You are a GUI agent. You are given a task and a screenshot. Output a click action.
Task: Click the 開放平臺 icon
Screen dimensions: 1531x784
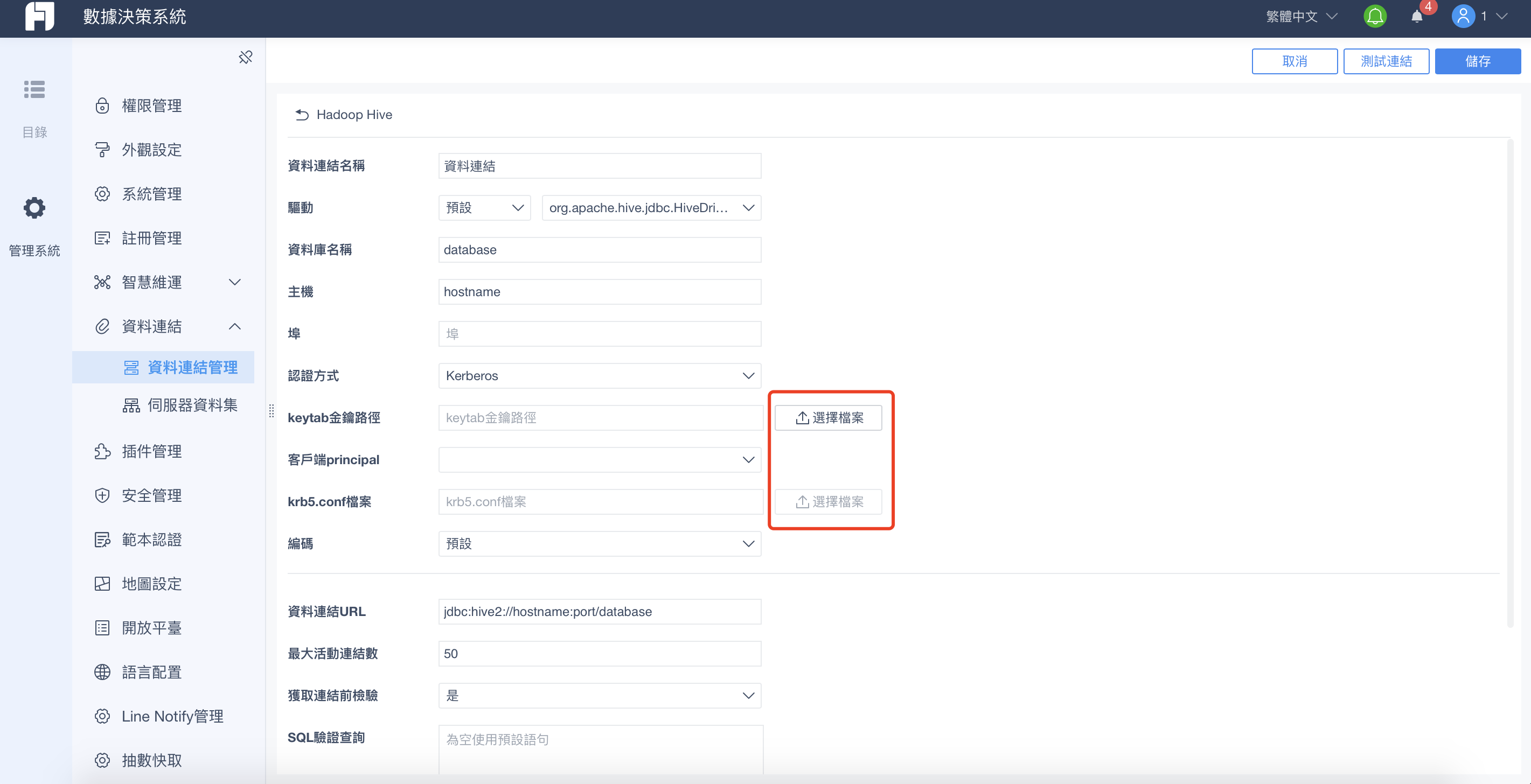click(x=102, y=628)
